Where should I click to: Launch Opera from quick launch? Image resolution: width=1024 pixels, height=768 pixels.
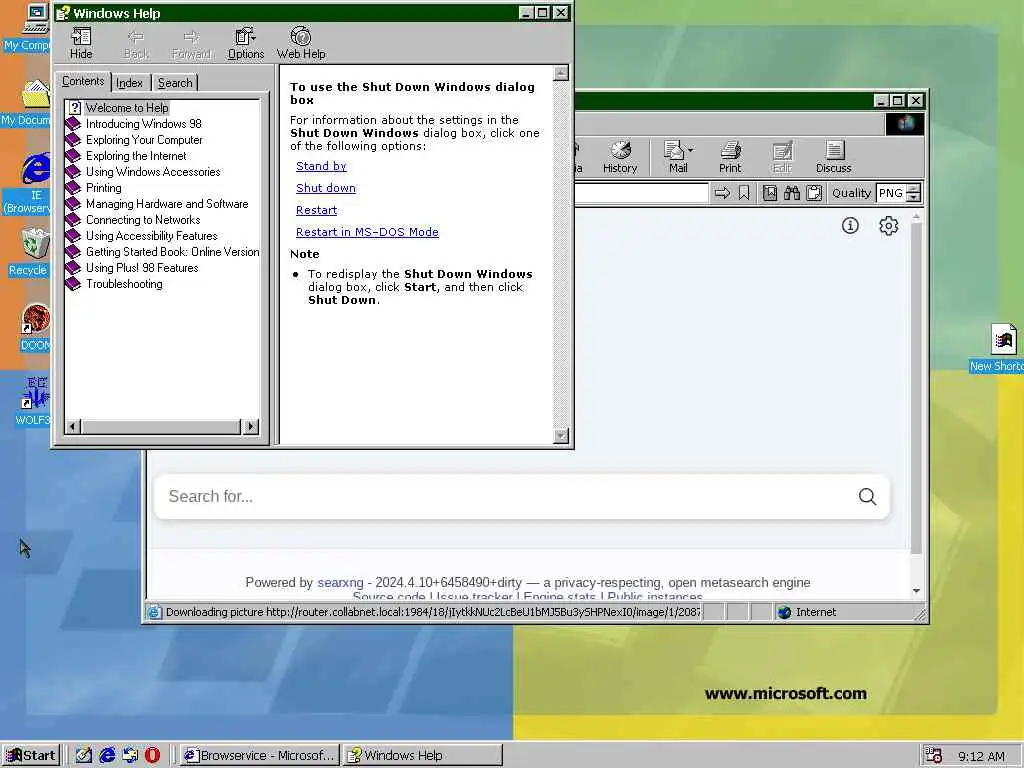click(x=152, y=755)
